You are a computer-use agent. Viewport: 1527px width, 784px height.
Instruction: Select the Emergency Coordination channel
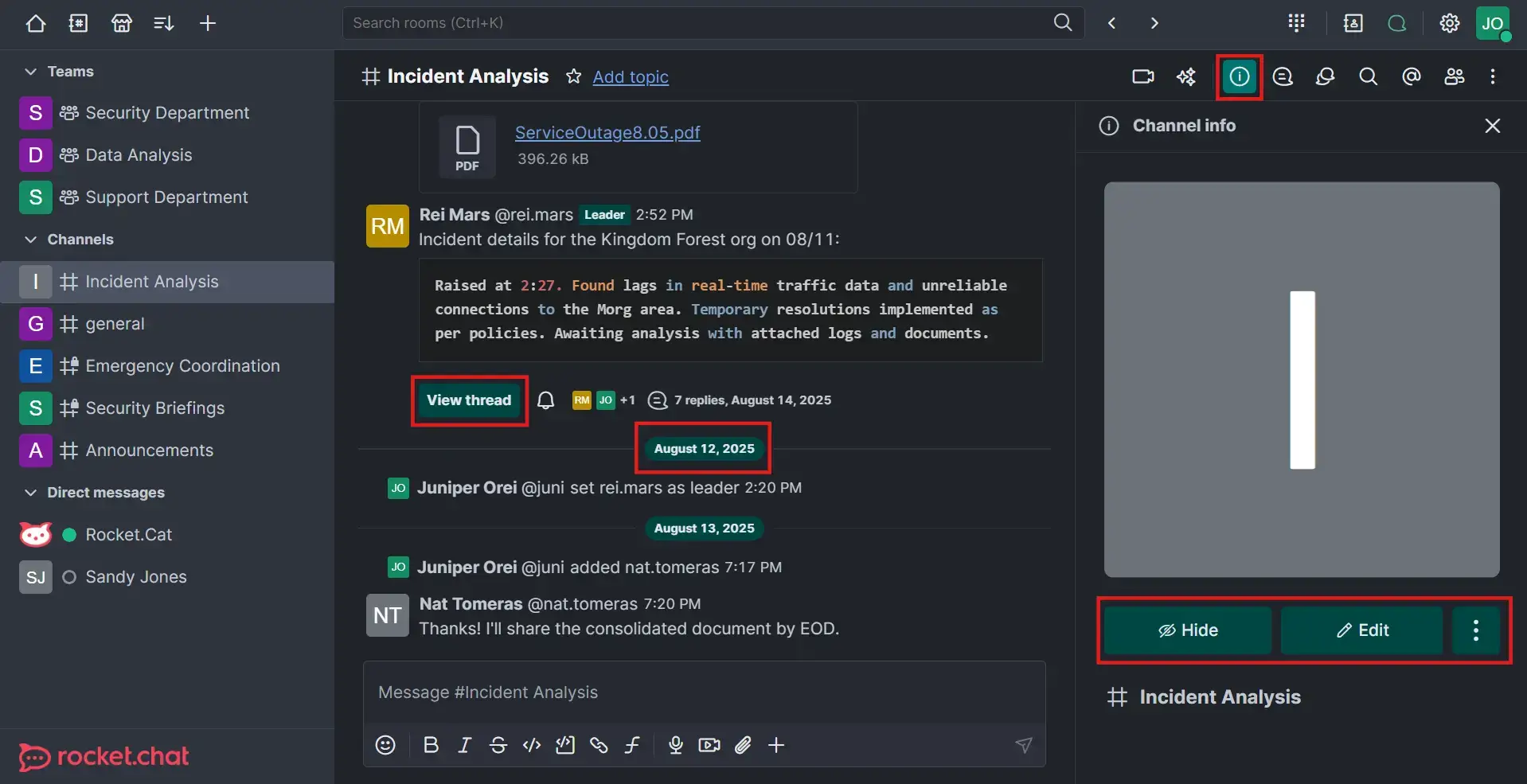click(x=167, y=366)
